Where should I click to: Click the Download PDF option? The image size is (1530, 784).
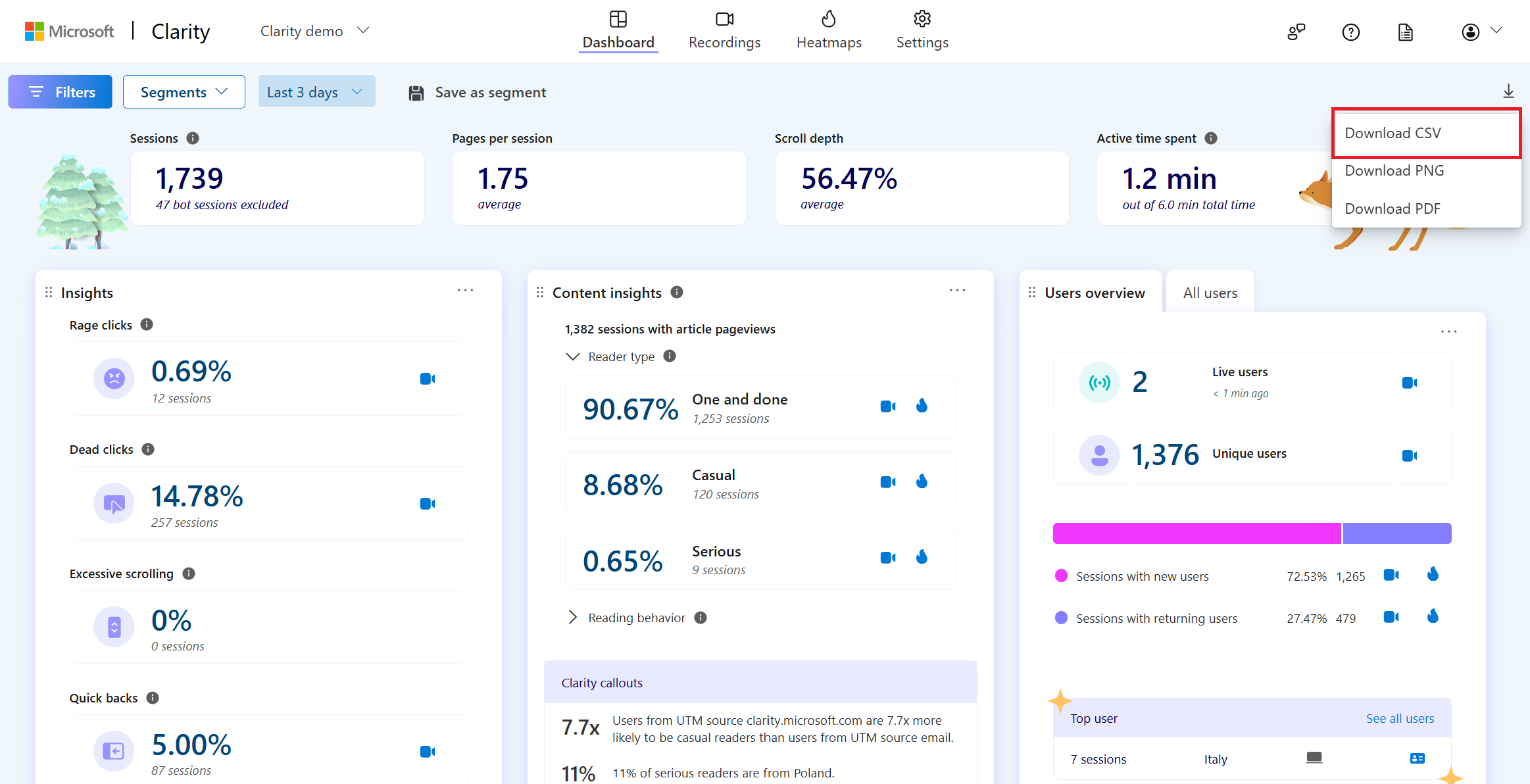[x=1392, y=208]
